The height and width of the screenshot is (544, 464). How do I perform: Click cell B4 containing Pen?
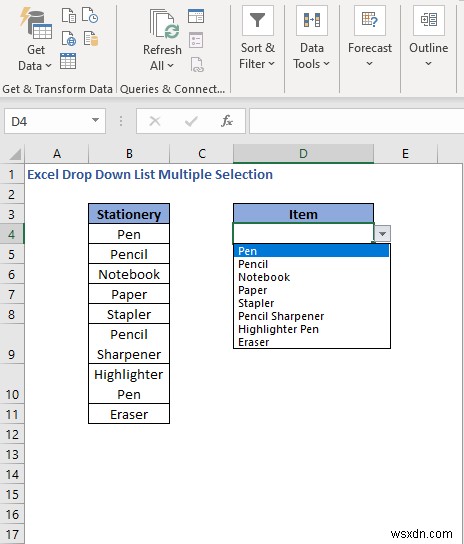[x=129, y=234]
